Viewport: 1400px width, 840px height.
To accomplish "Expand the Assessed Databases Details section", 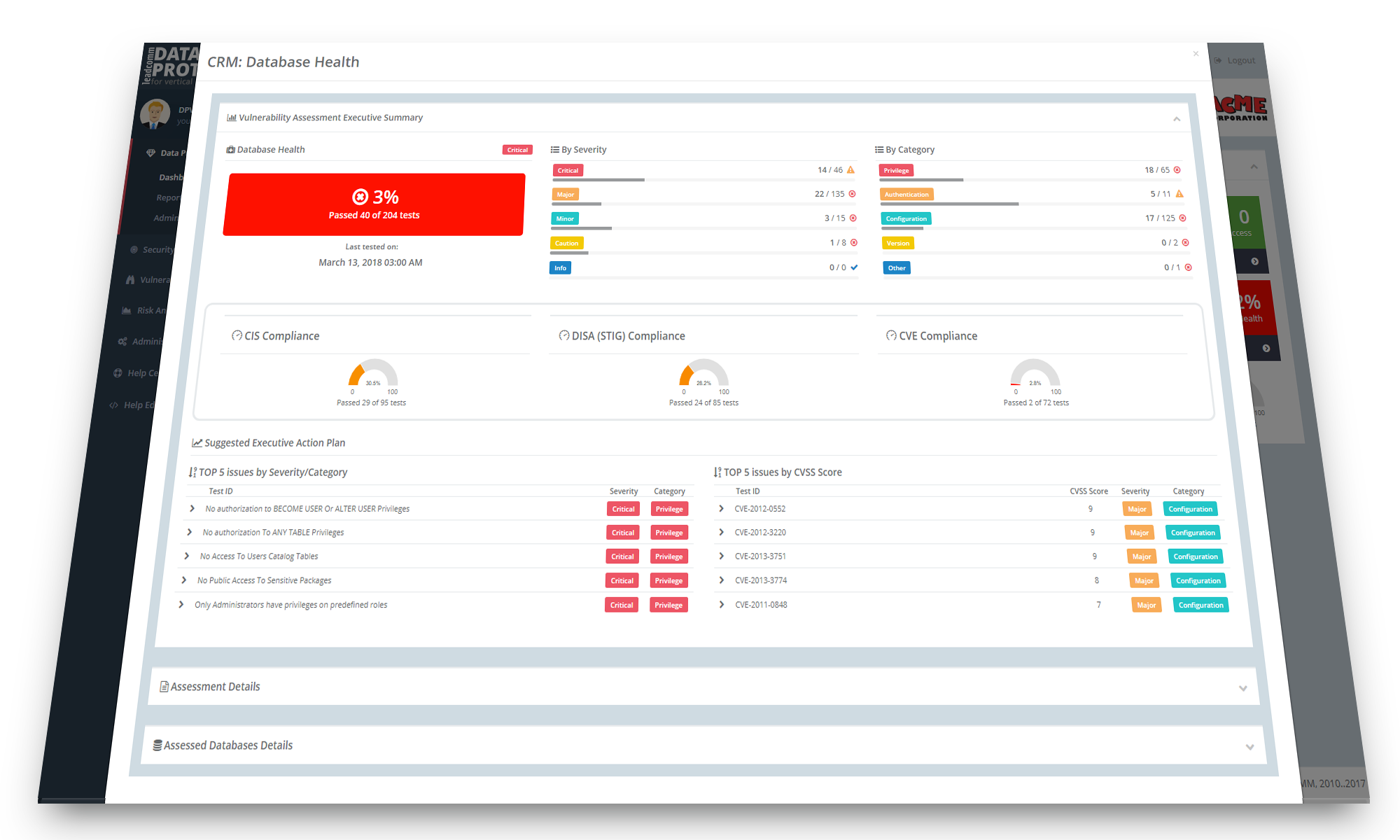I will click(x=1249, y=747).
